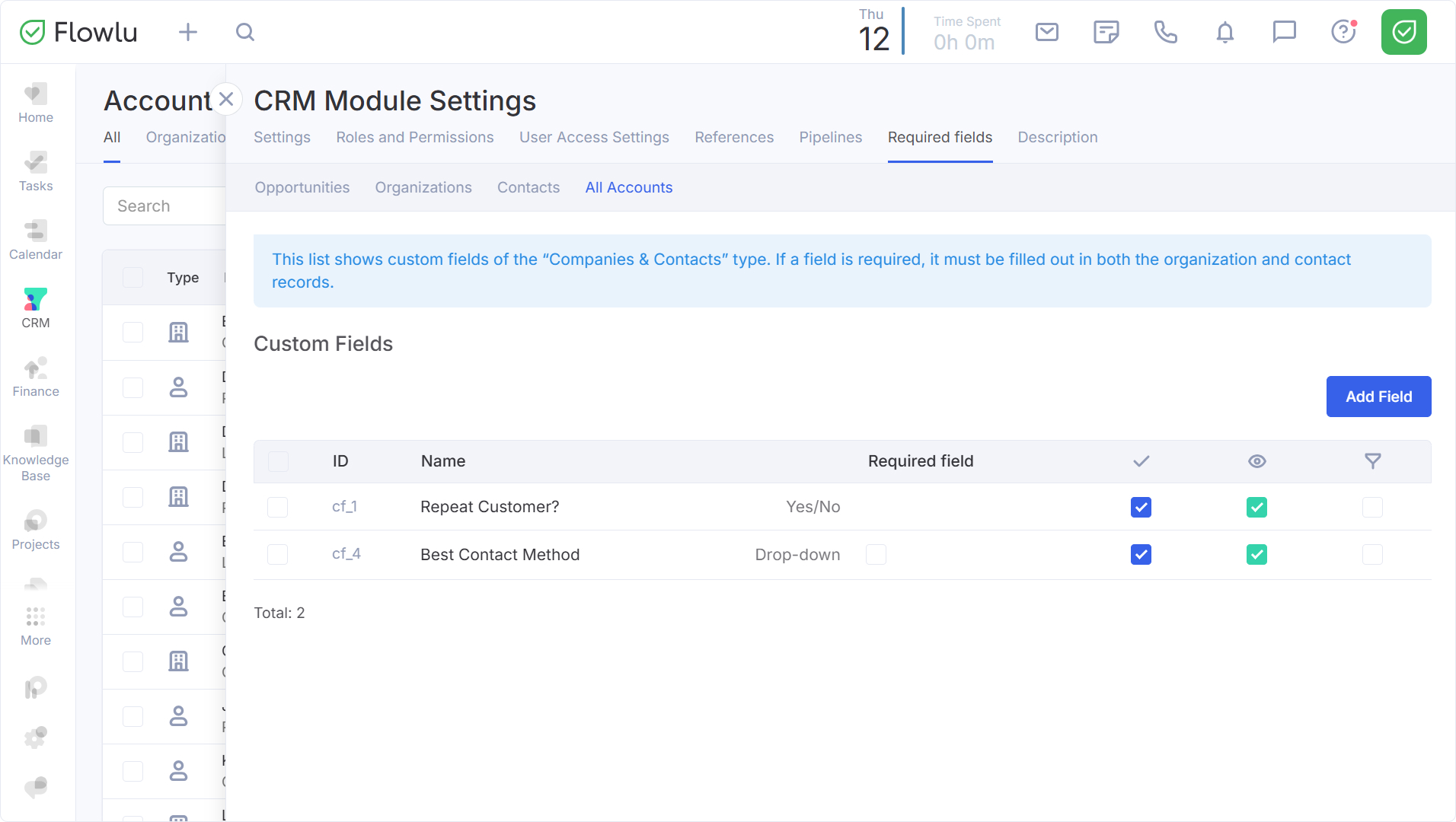Open CRM in the sidebar

[x=36, y=308]
